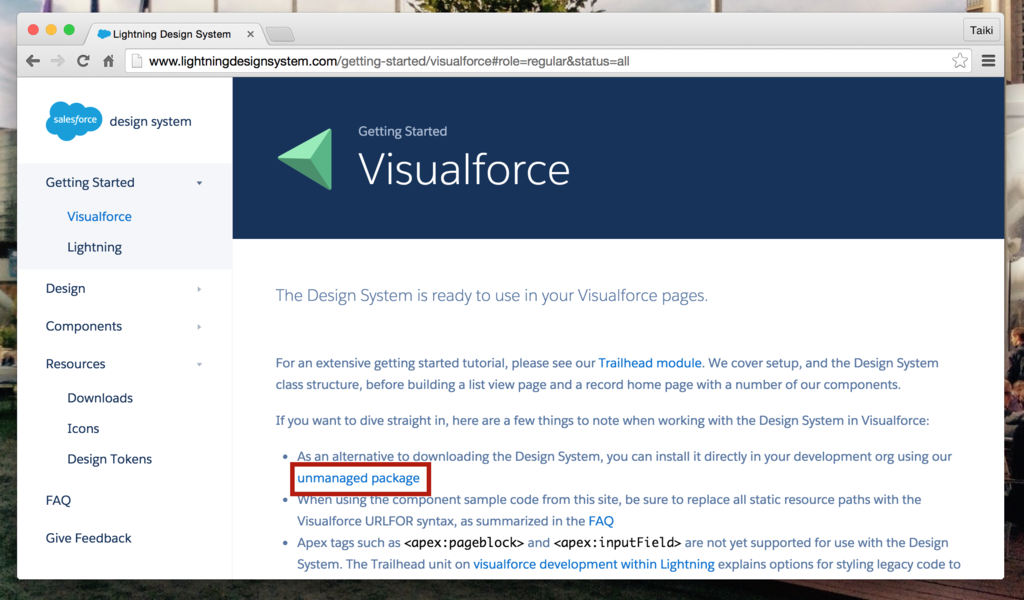The width and height of the screenshot is (1024, 600).
Task: Open Downloads under Resources
Action: pyautogui.click(x=100, y=398)
